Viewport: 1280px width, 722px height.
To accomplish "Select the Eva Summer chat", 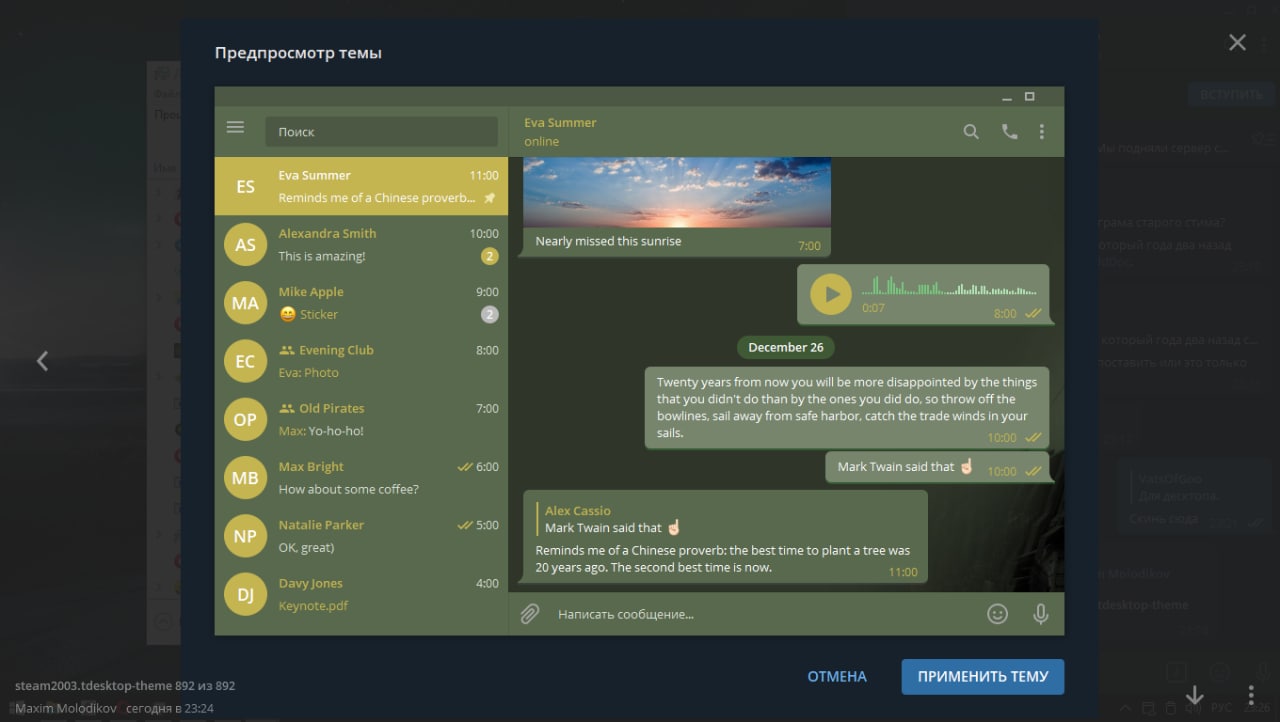I will pyautogui.click(x=361, y=186).
